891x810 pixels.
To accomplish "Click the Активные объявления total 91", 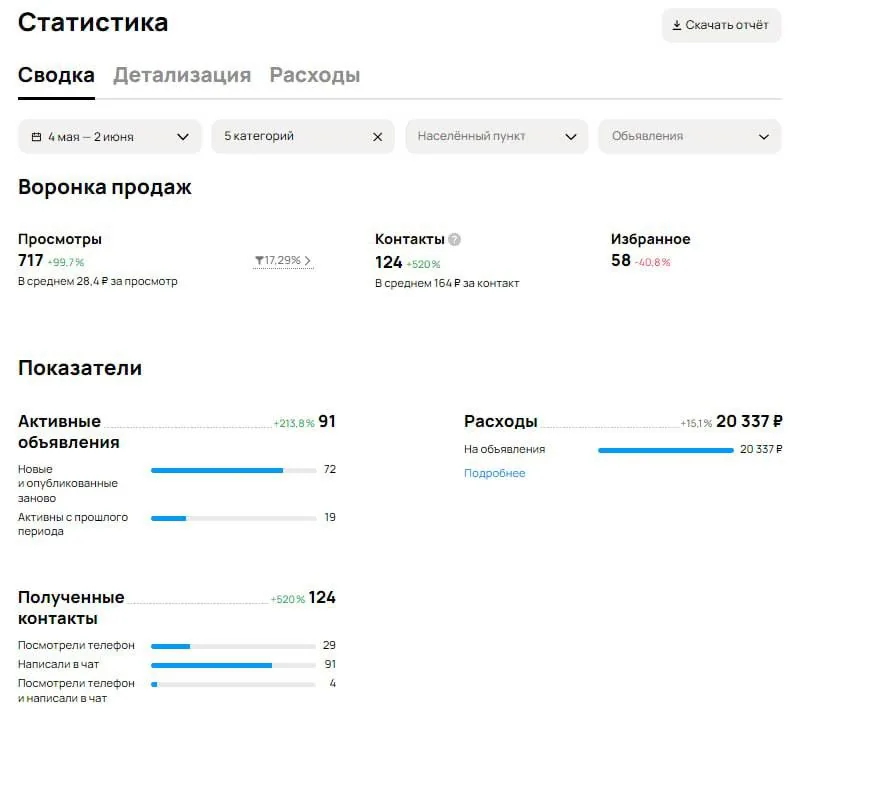I will 327,421.
